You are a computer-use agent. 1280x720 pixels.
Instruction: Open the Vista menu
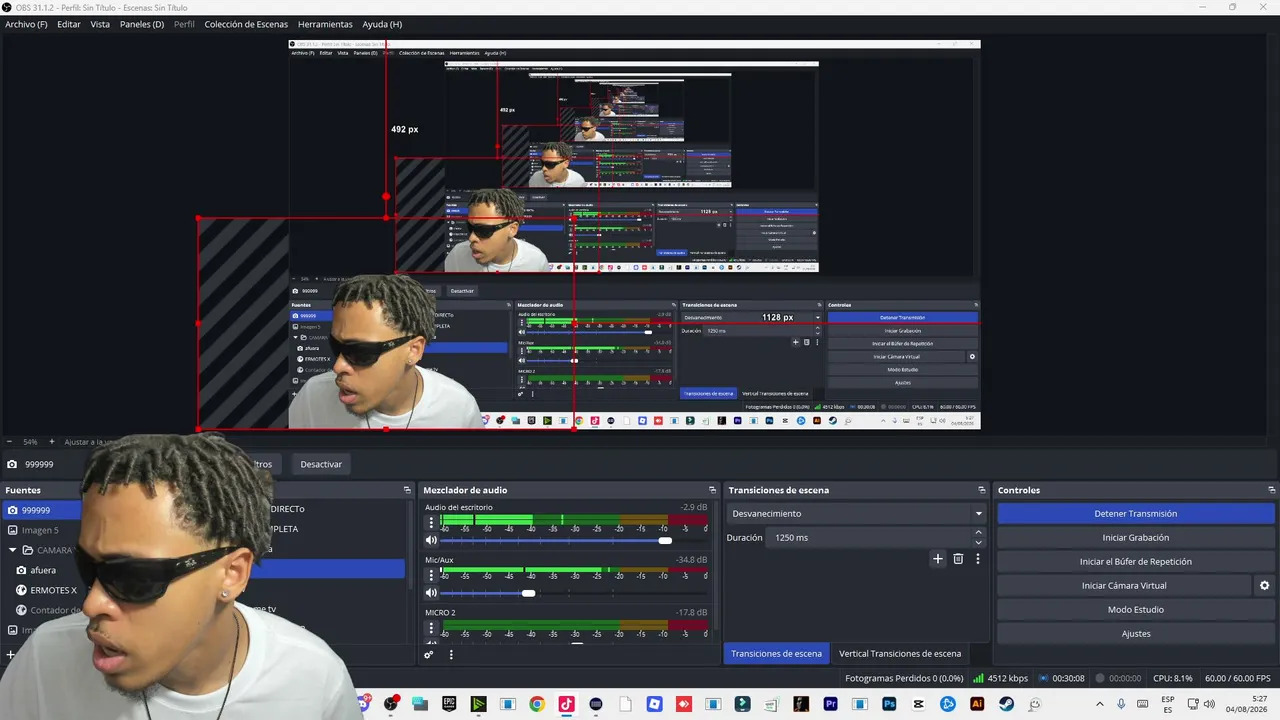pos(100,24)
